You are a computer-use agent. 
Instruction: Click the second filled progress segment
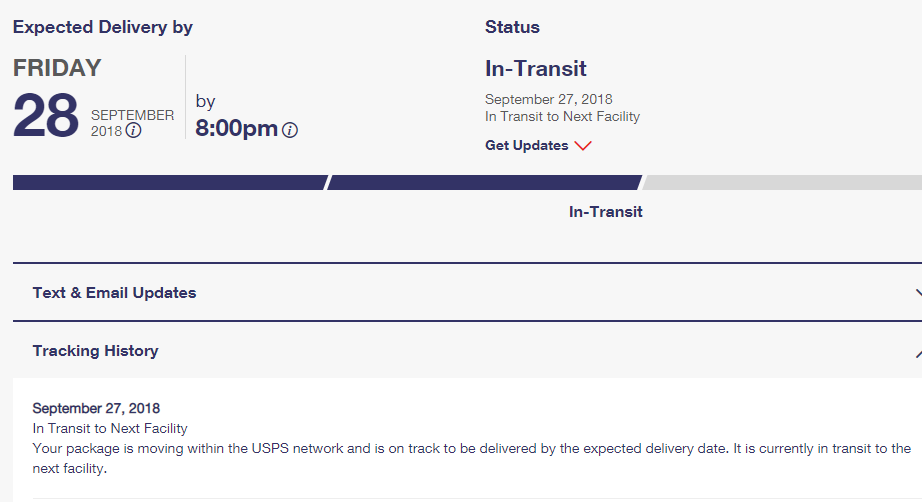coord(484,182)
